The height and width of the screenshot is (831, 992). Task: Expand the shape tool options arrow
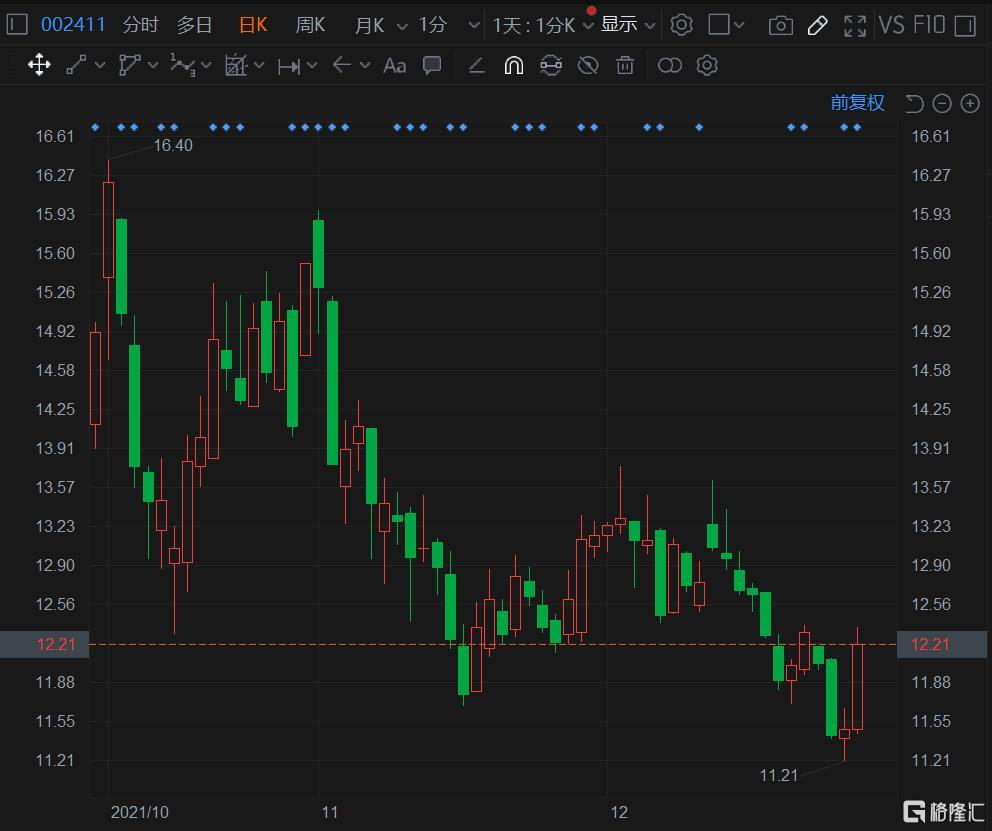(153, 65)
